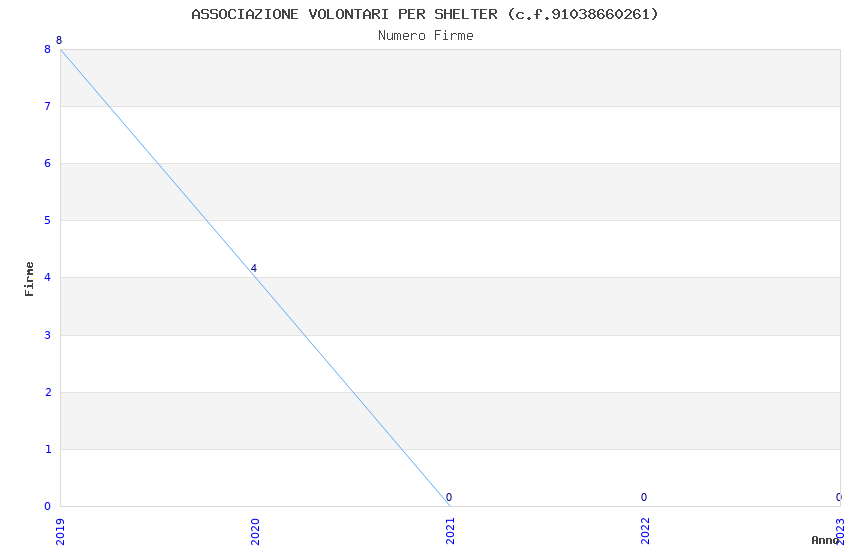Click y-axis tick label 7

click(x=48, y=106)
